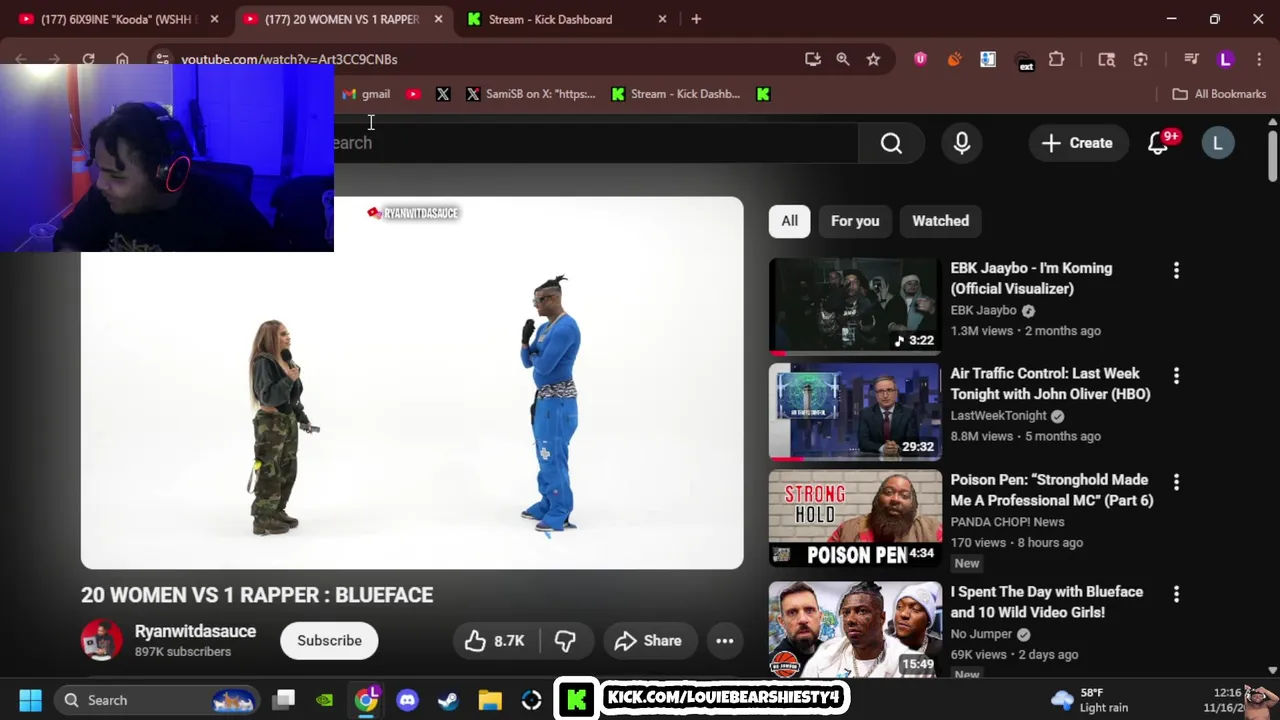
Task: Select the All filter chip
Action: point(790,221)
